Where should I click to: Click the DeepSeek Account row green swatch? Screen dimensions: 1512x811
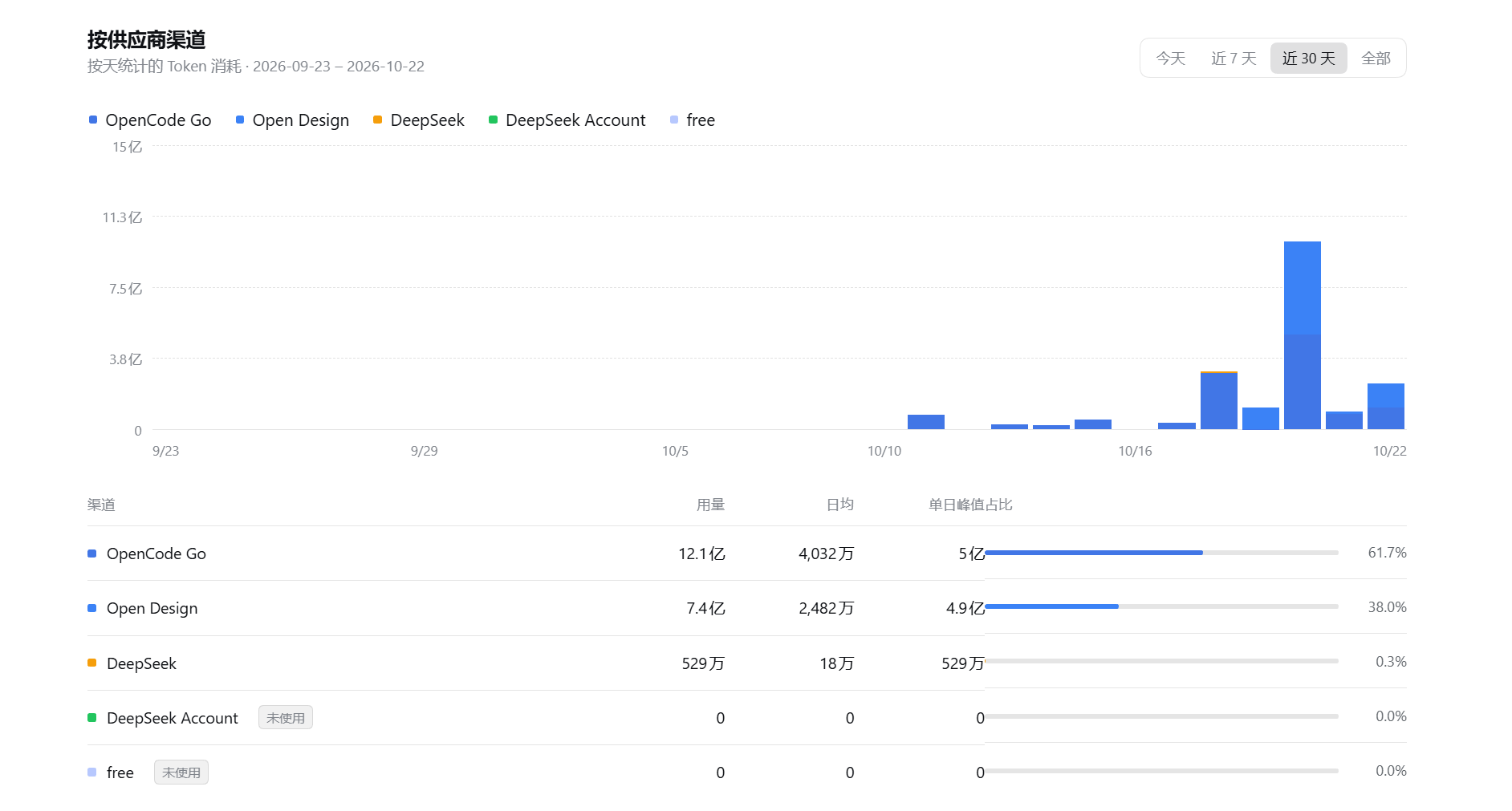point(91,717)
